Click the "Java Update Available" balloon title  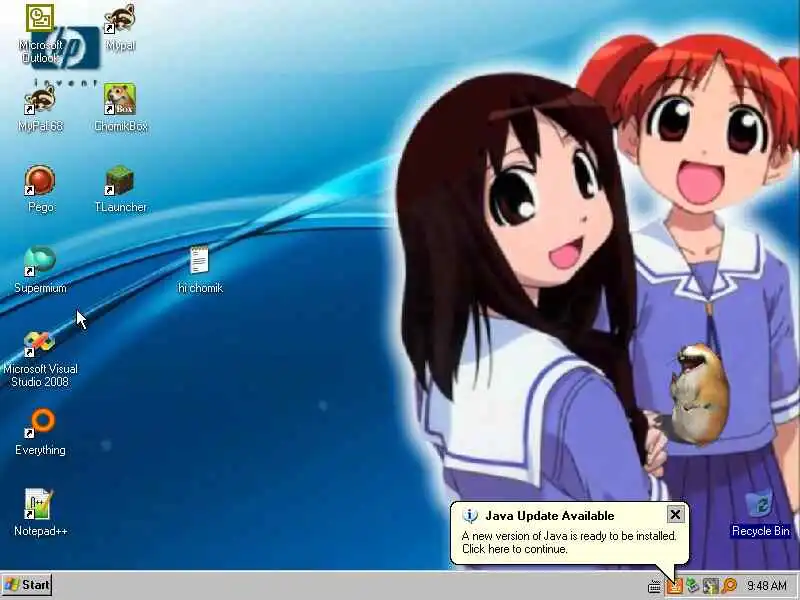[x=549, y=516]
